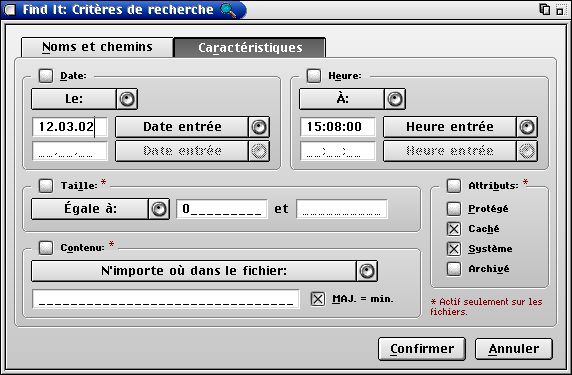Switch to the Noms et chemins tab
Image resolution: width=572 pixels, height=375 pixels.
coord(97,47)
